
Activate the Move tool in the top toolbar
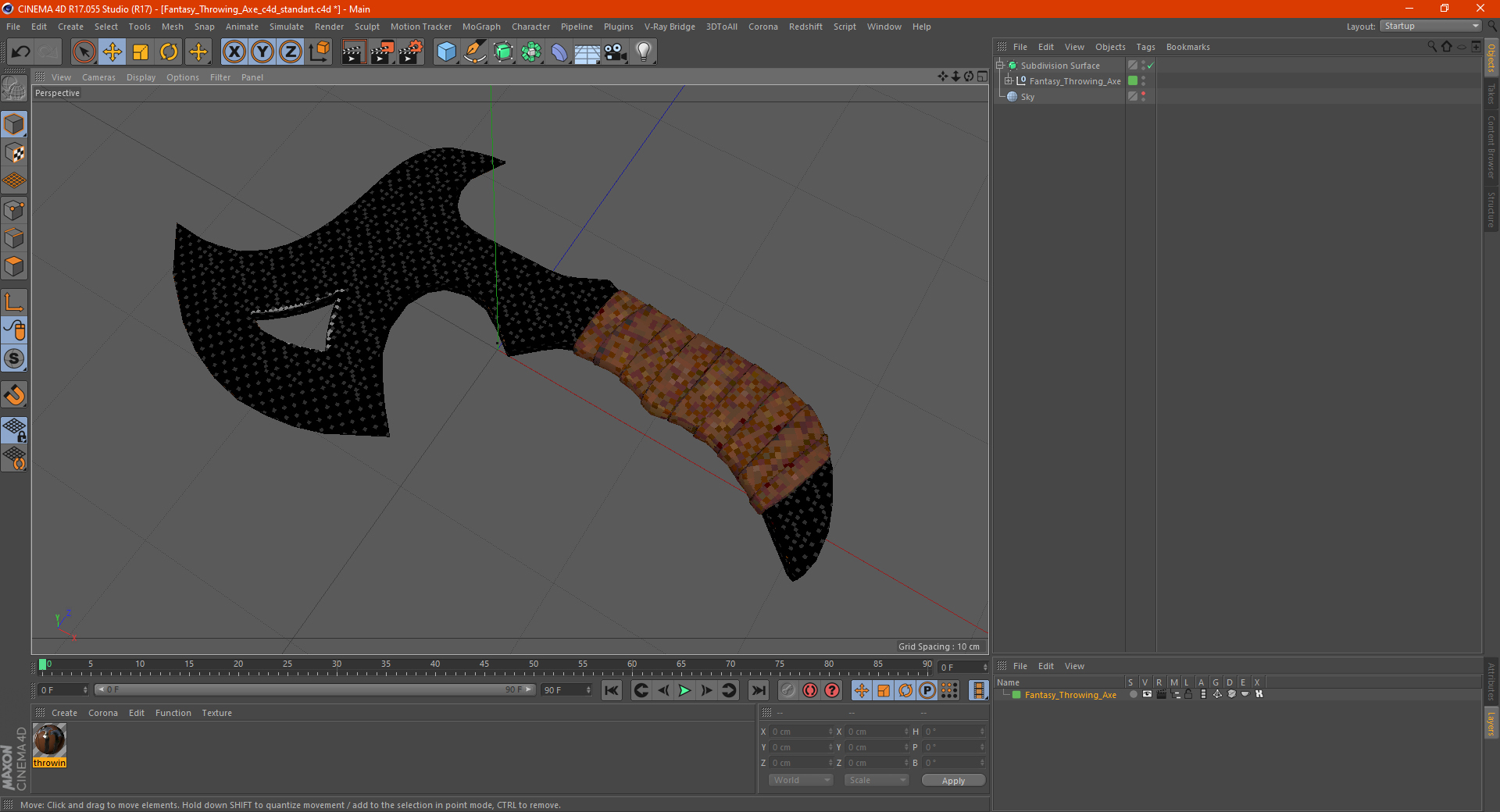[112, 52]
